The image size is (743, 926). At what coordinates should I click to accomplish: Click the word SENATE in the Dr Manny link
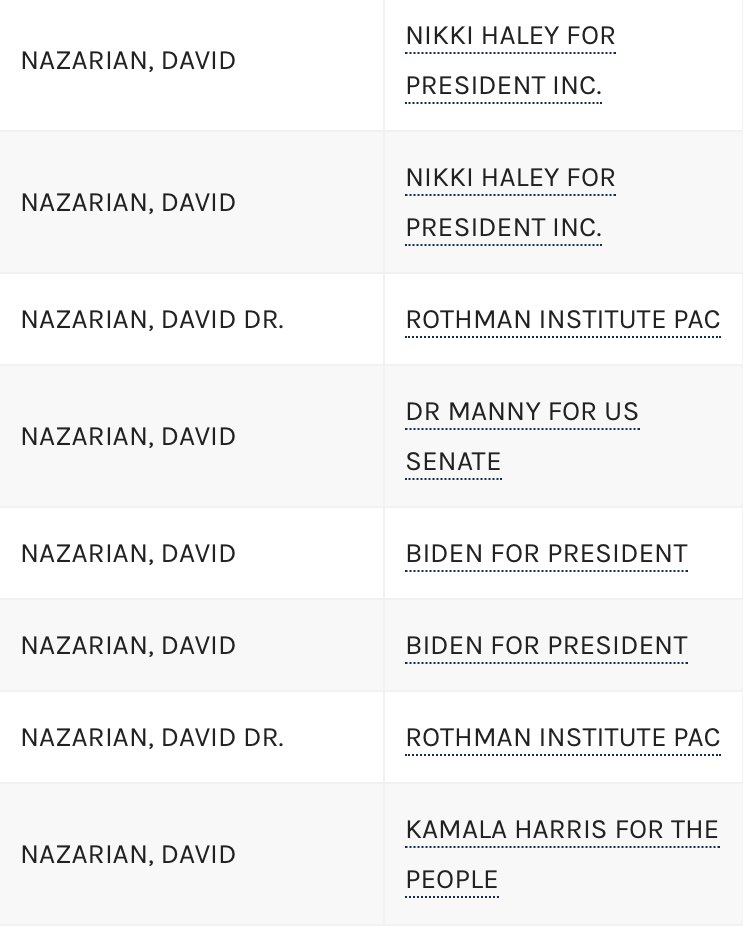pos(453,462)
